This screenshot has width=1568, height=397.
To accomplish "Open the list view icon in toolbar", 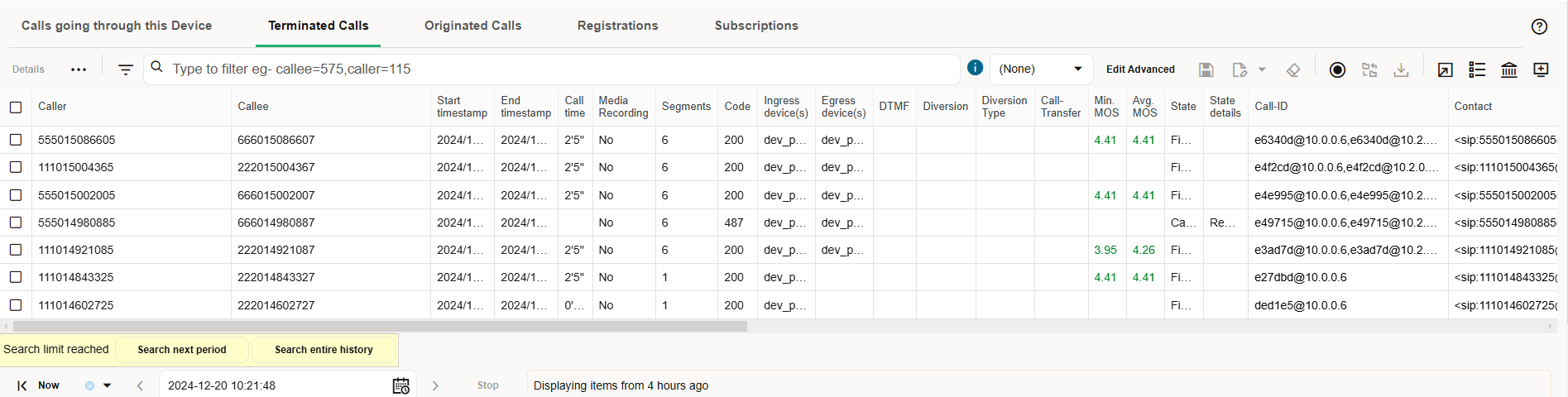I will tap(1477, 69).
